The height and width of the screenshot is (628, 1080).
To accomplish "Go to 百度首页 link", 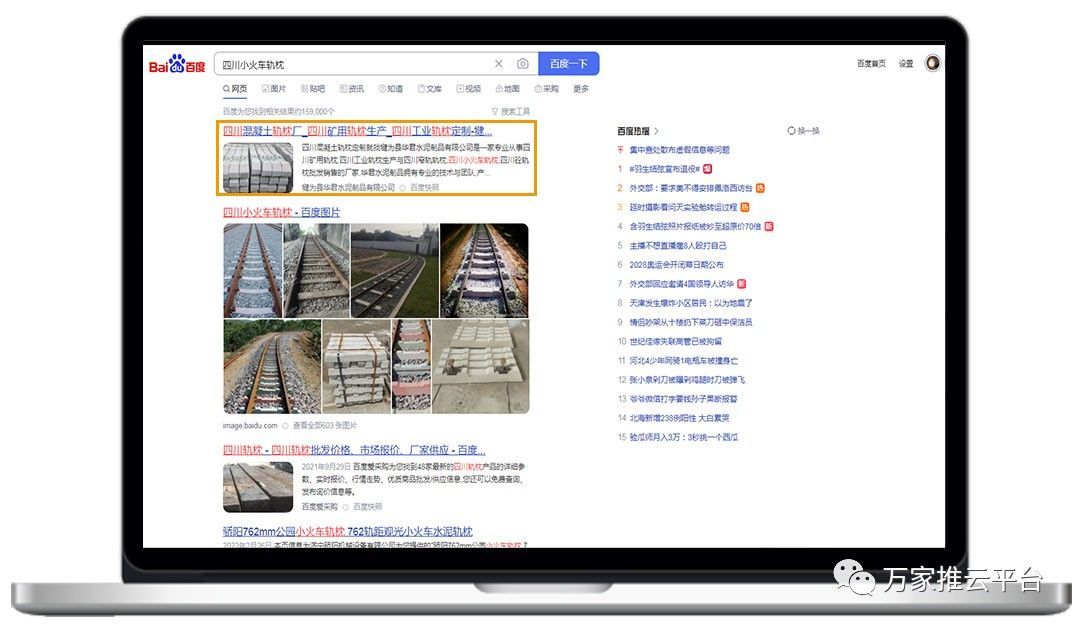I will point(871,64).
